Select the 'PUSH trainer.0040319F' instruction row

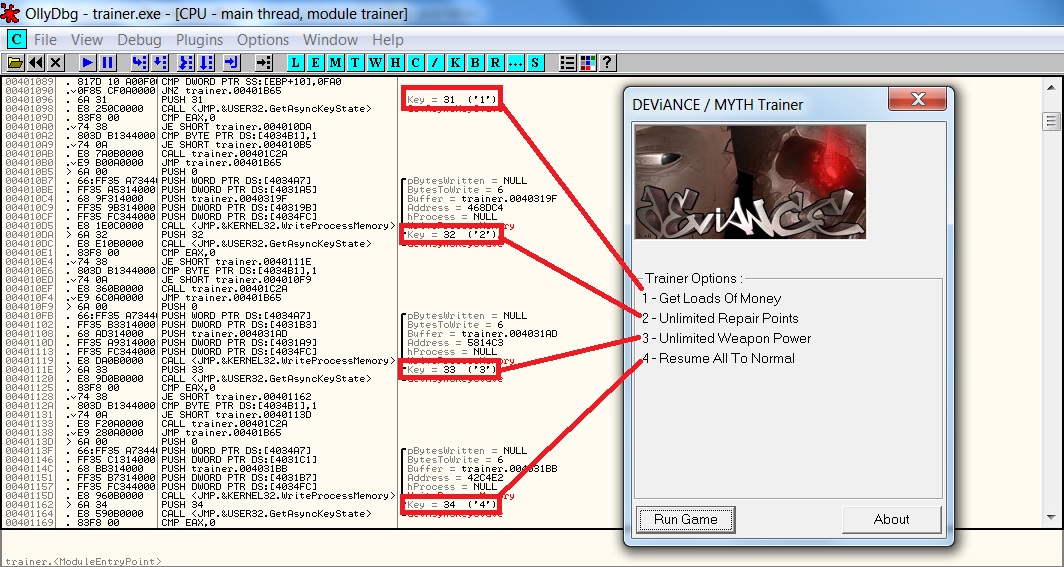click(201, 199)
